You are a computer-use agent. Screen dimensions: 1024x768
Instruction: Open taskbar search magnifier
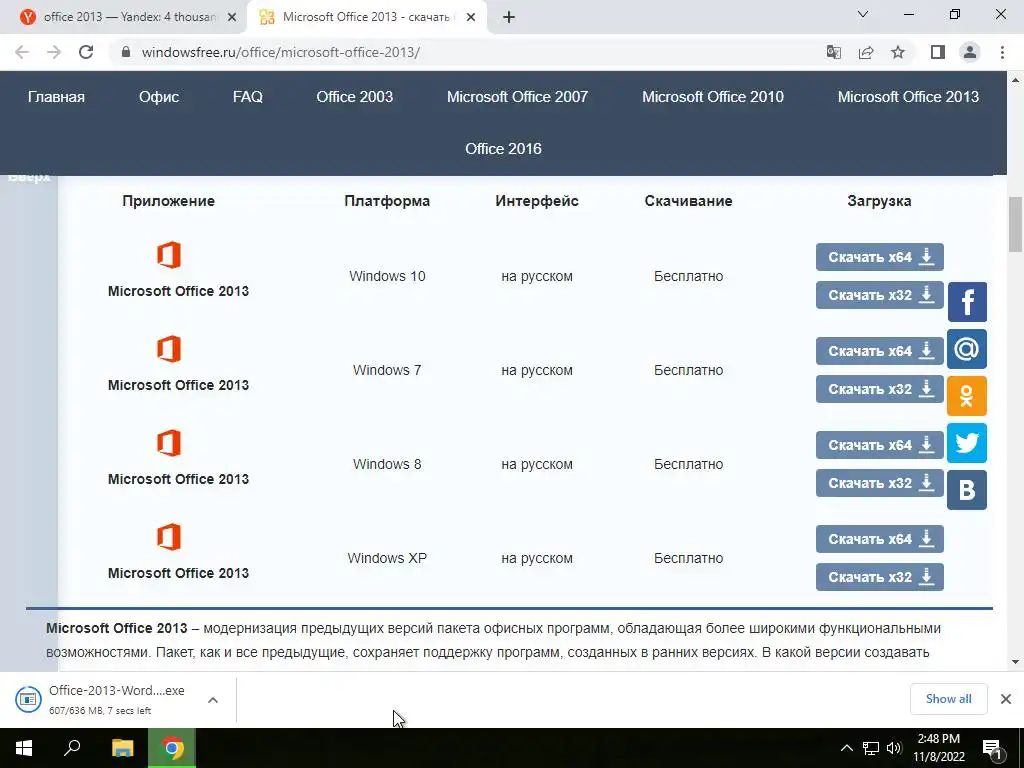coord(72,748)
